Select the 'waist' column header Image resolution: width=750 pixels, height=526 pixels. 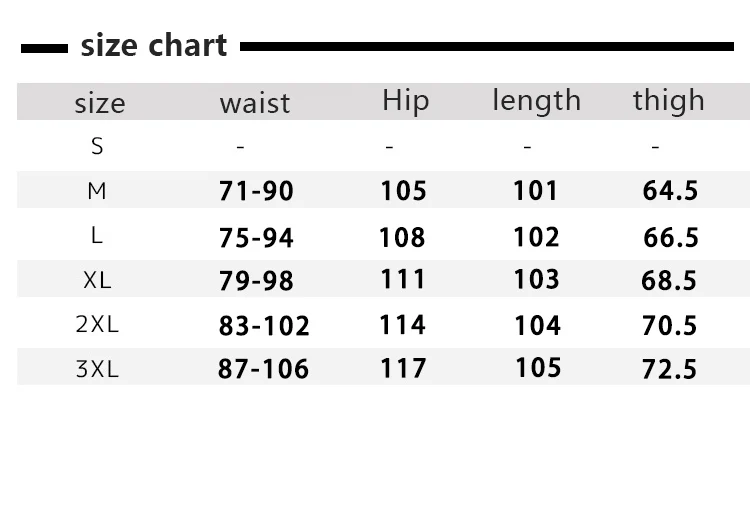(x=255, y=103)
